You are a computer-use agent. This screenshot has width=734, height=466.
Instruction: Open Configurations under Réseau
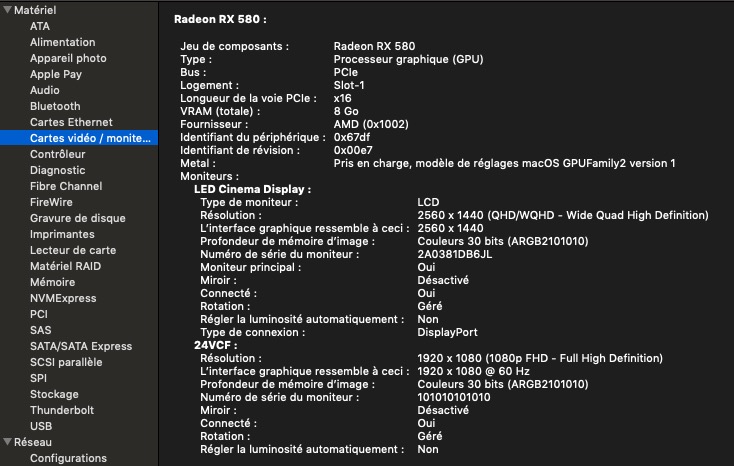[68, 458]
